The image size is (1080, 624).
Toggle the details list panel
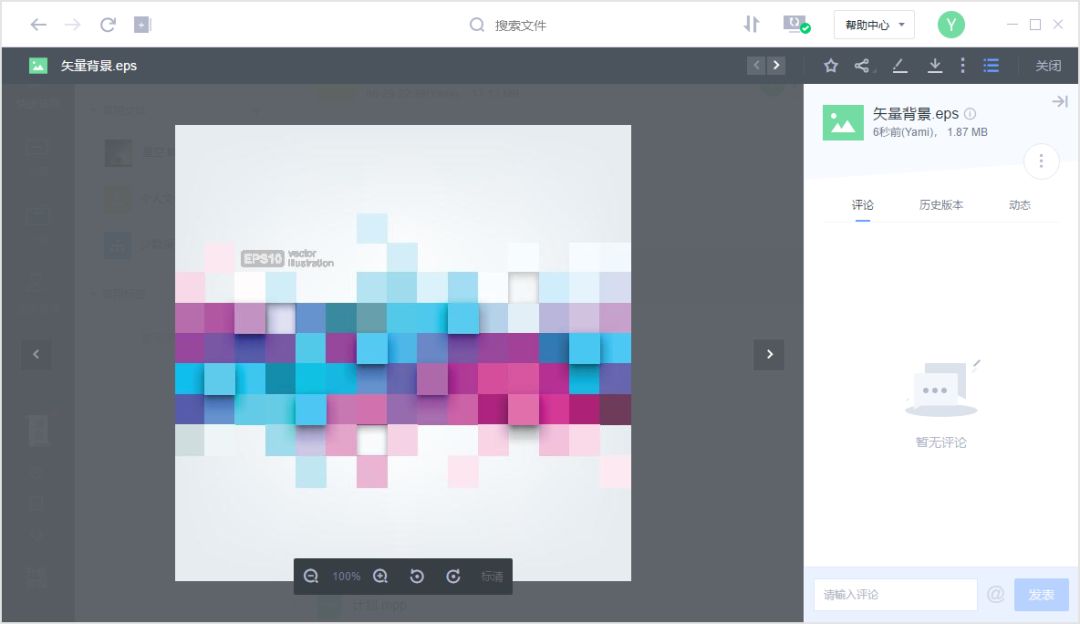[991, 65]
